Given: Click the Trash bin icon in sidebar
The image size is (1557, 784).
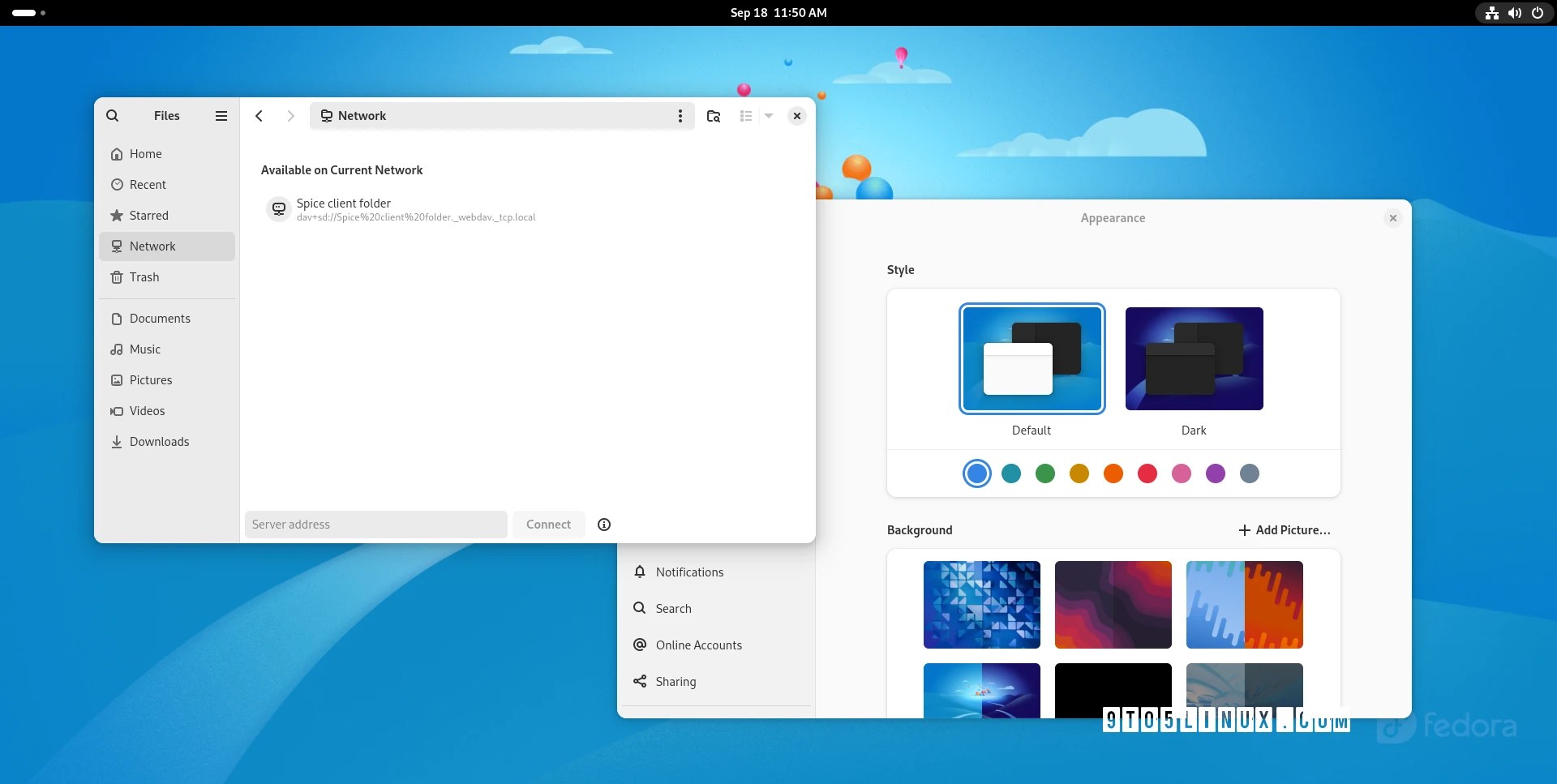Looking at the screenshot, I should coord(117,277).
